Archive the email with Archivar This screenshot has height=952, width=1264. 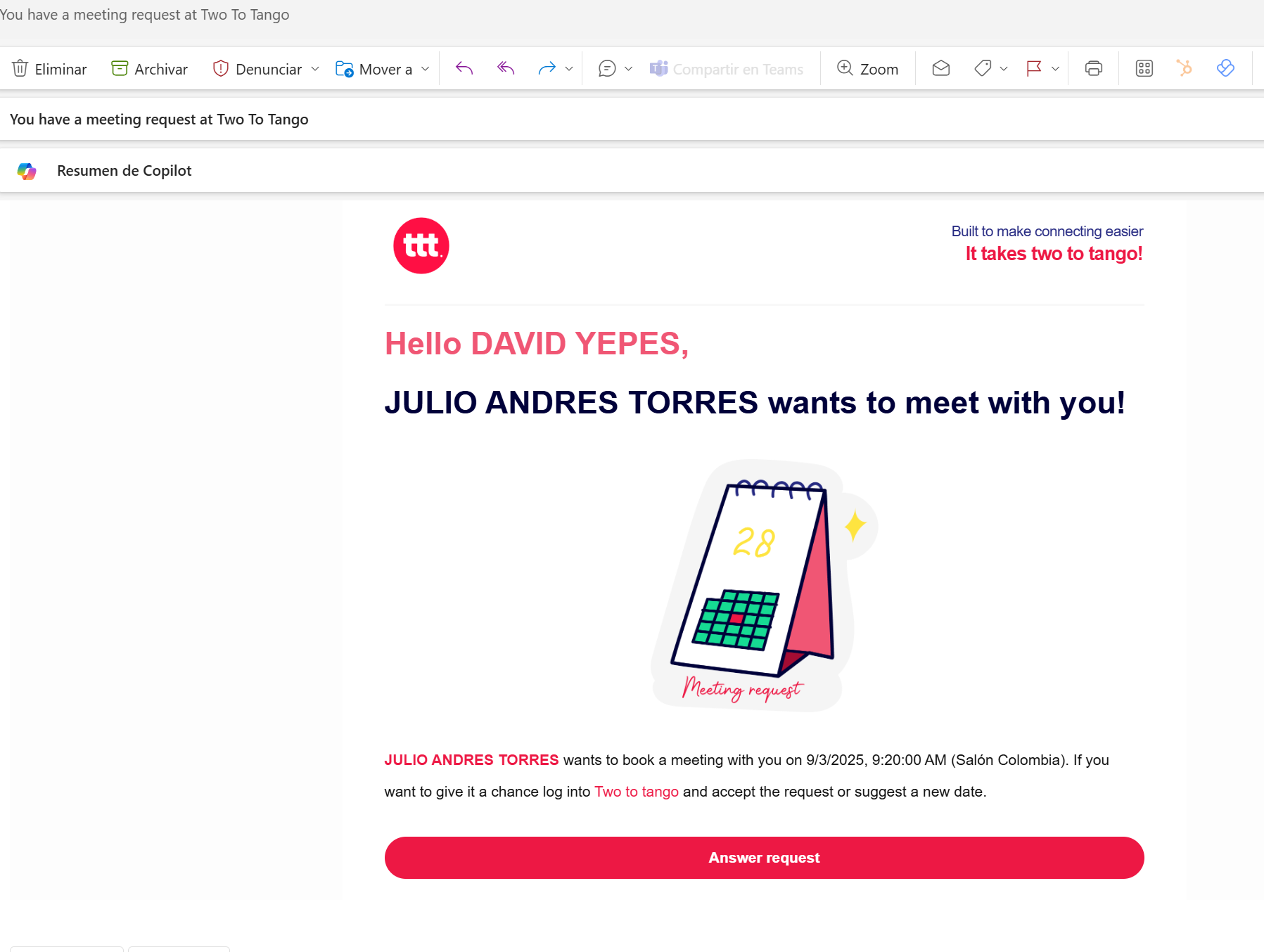[x=149, y=69]
